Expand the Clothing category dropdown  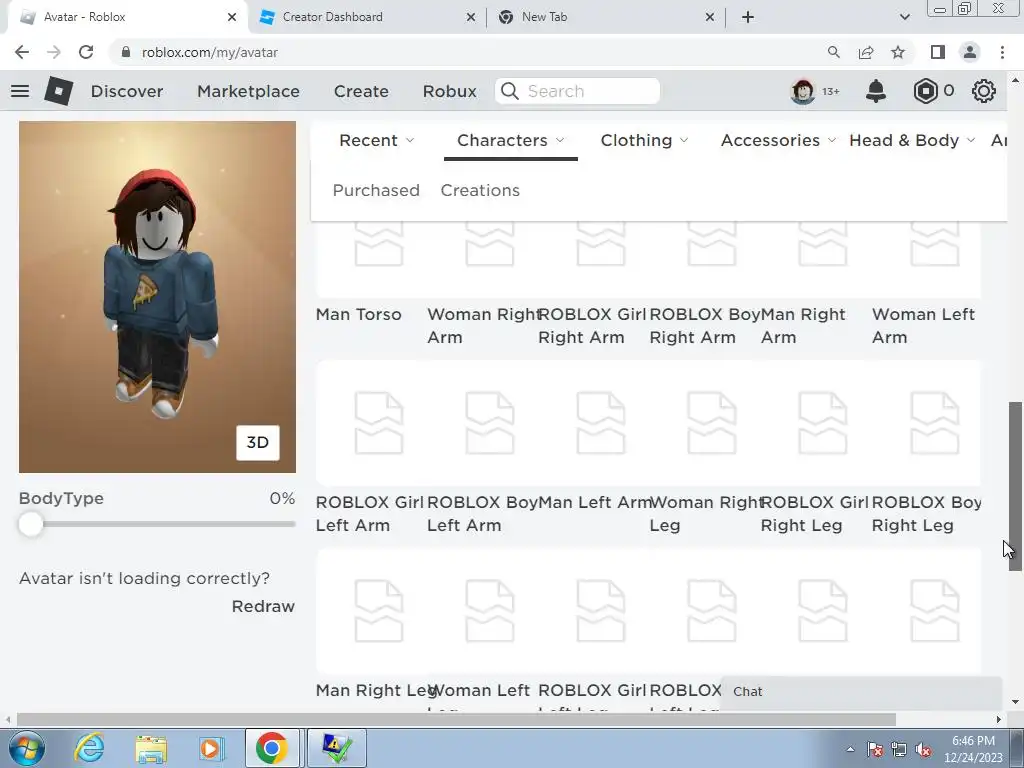click(x=645, y=140)
